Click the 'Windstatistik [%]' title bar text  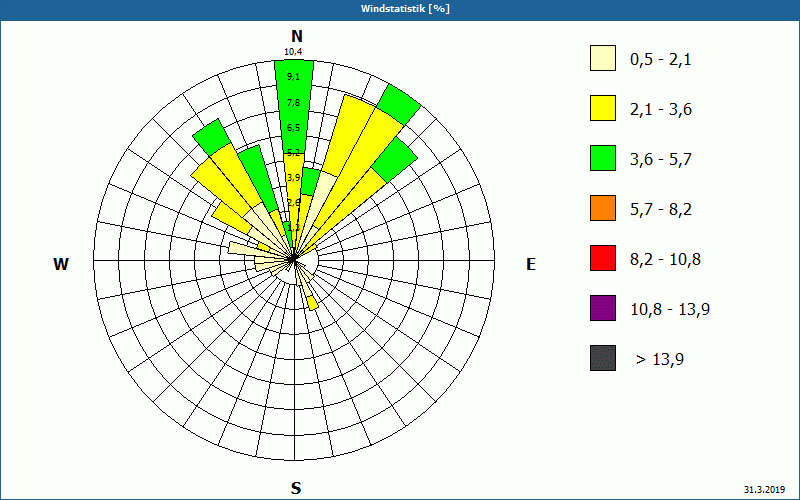pos(405,9)
